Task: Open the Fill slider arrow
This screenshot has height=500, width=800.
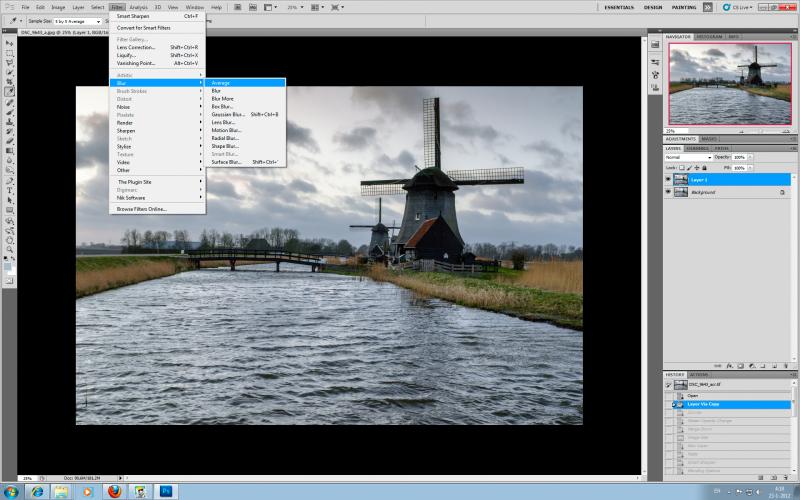Action: click(751, 168)
